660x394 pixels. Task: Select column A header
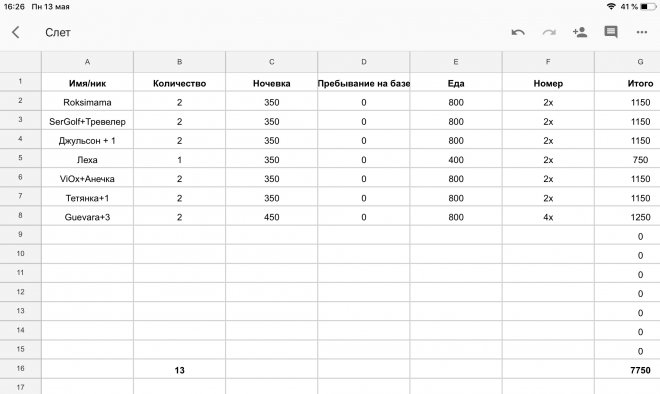[x=88, y=62]
